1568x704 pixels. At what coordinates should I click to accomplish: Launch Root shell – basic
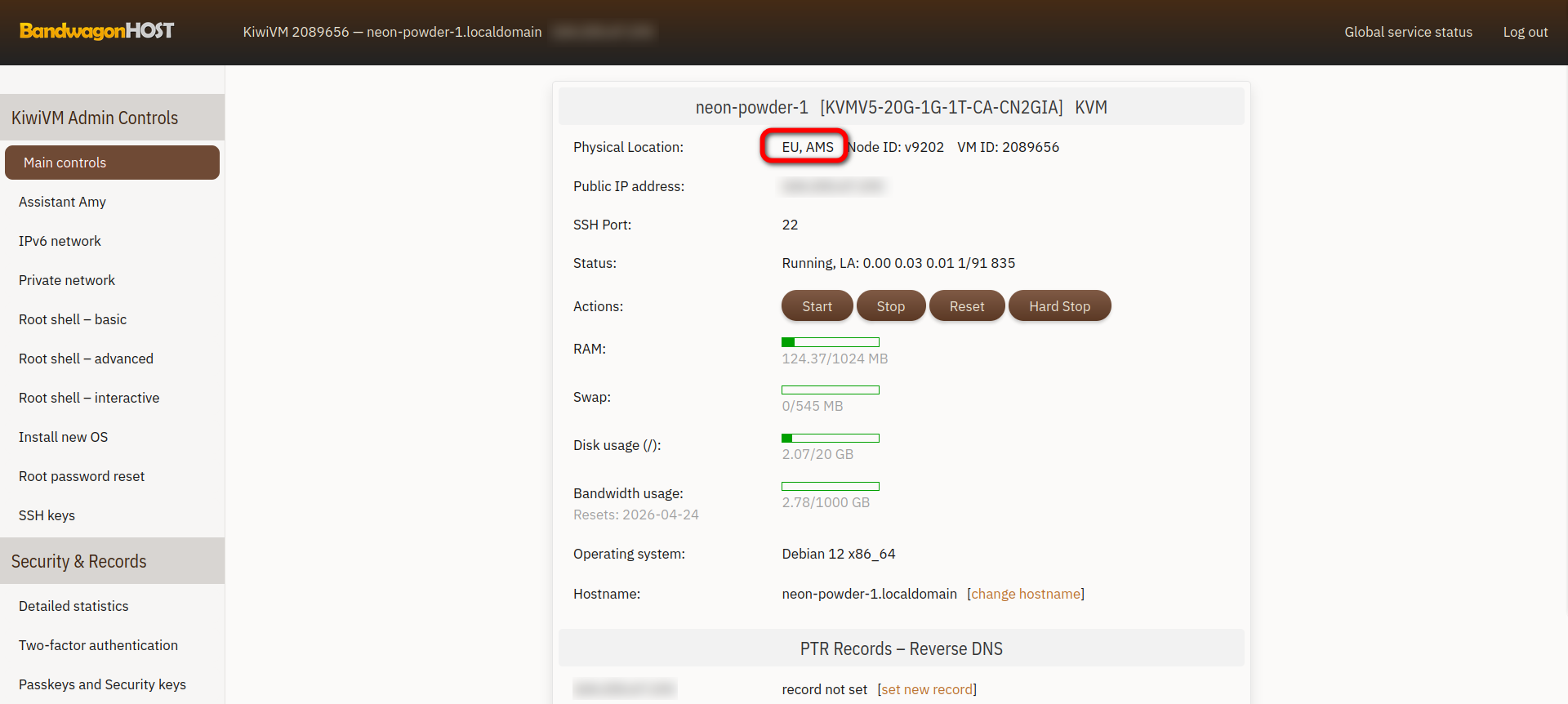click(73, 319)
